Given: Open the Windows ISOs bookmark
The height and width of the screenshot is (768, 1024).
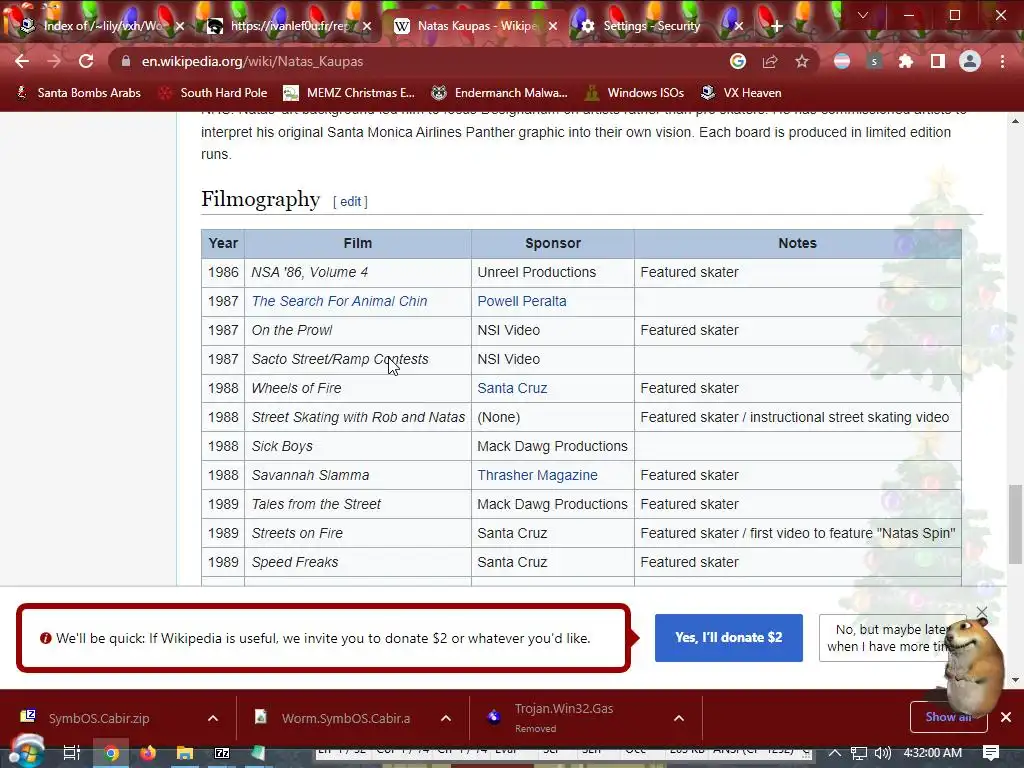Looking at the screenshot, I should point(635,93).
